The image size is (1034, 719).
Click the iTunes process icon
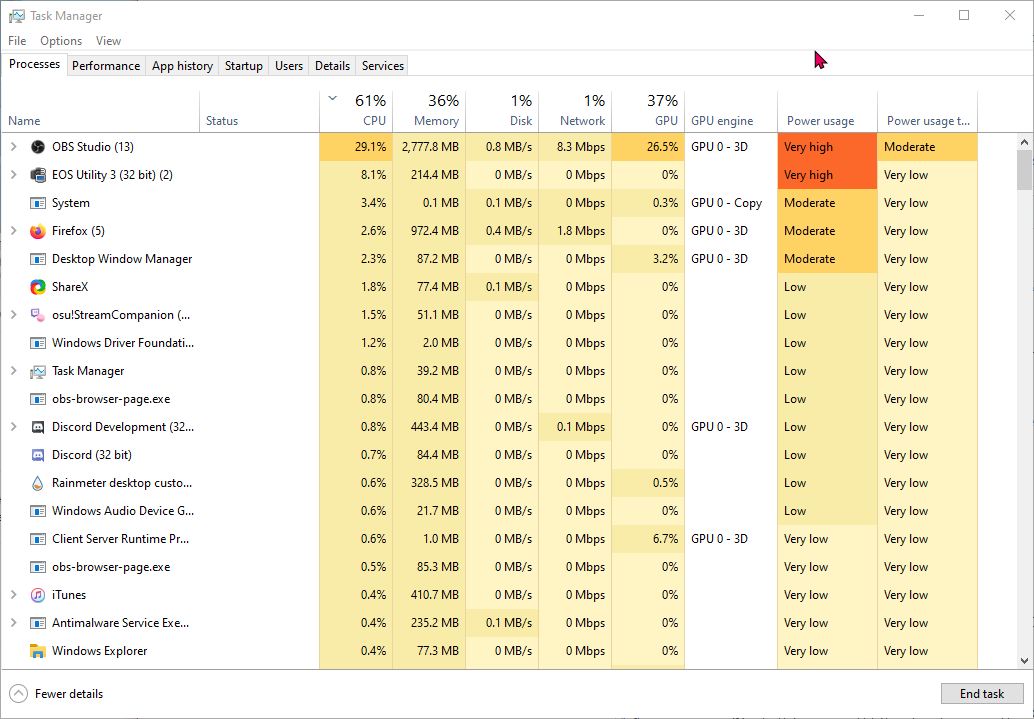(x=38, y=595)
